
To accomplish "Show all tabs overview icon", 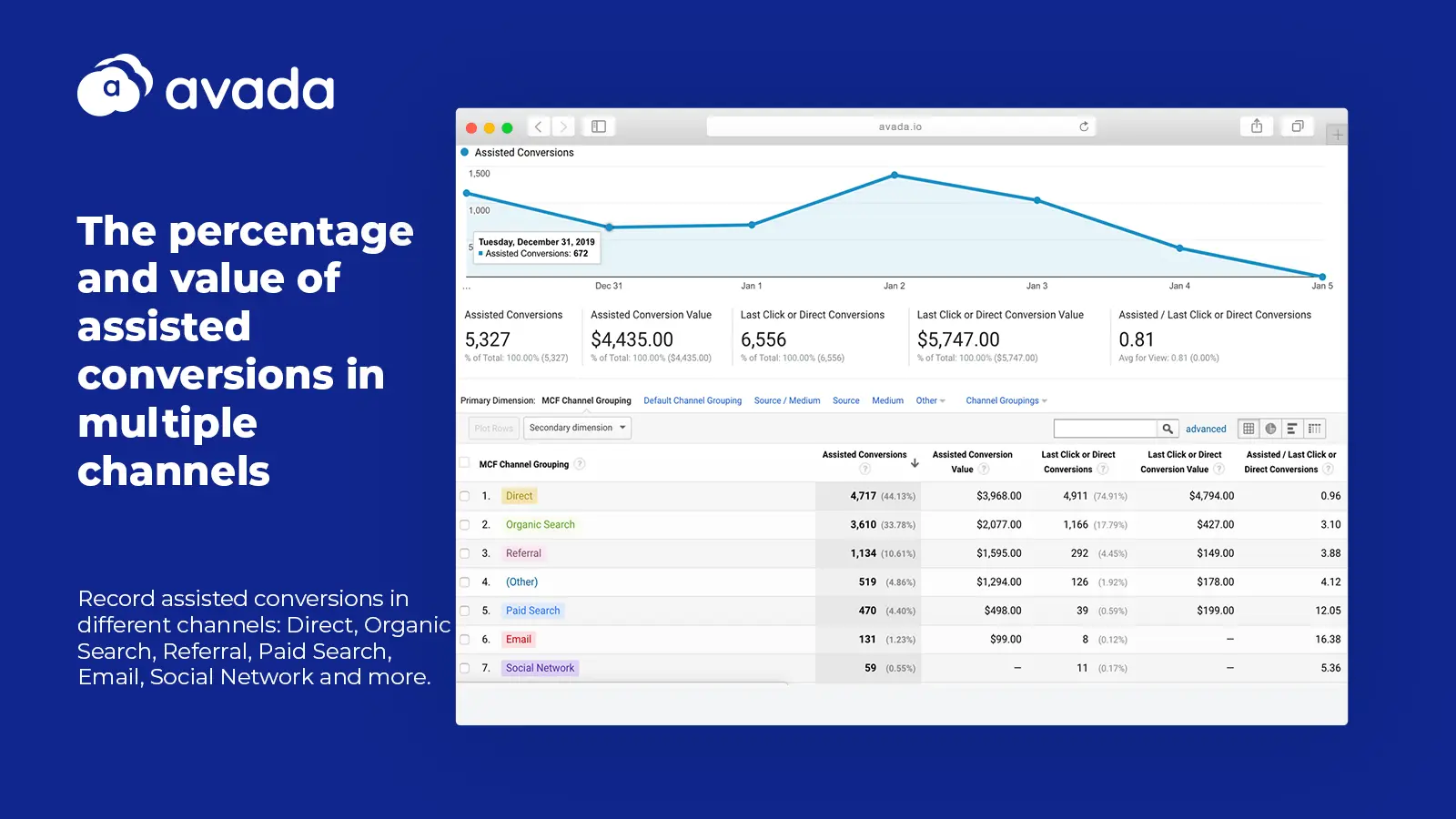I will 1298,126.
